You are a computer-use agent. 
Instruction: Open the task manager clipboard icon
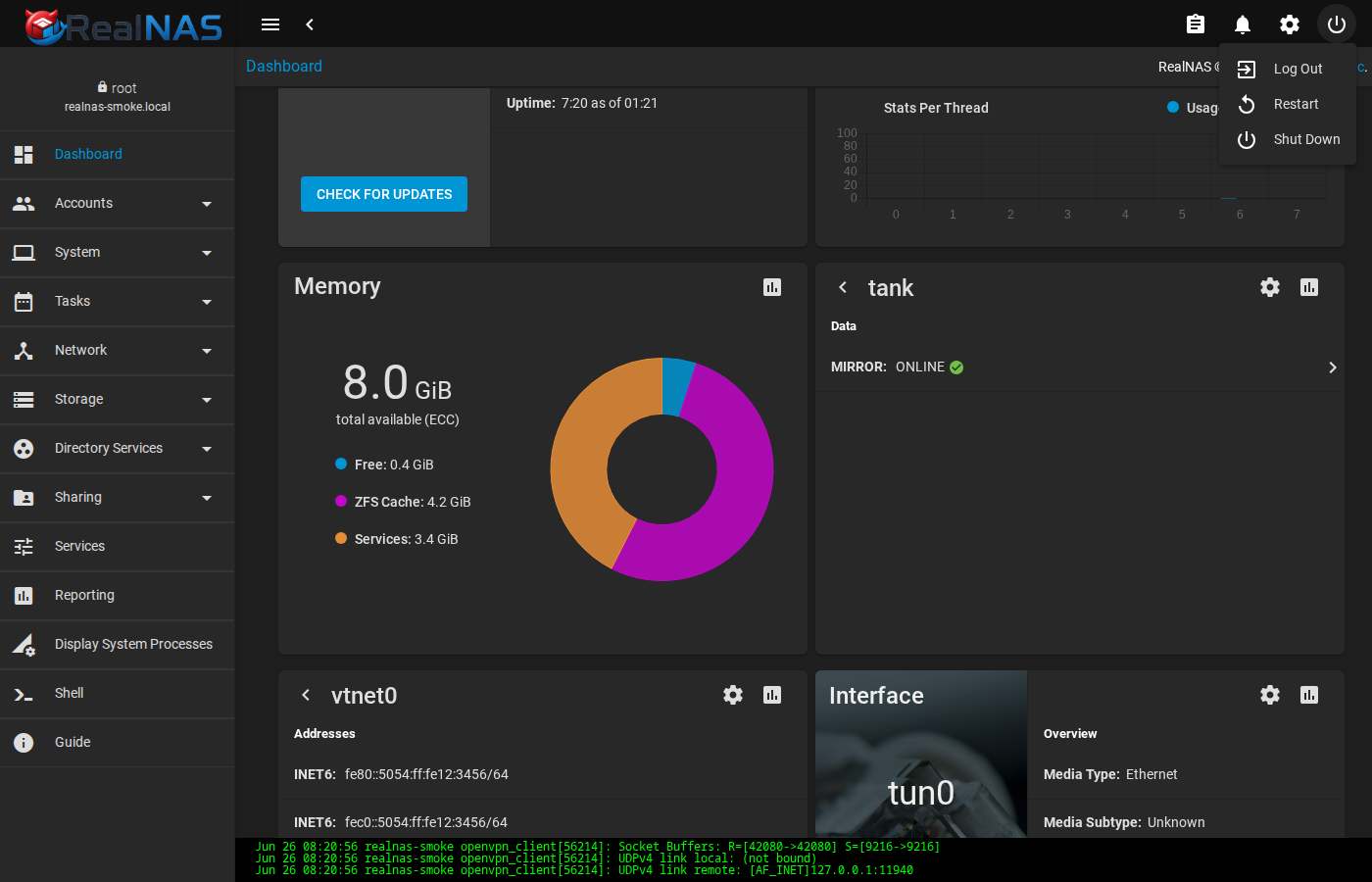pos(1196,24)
